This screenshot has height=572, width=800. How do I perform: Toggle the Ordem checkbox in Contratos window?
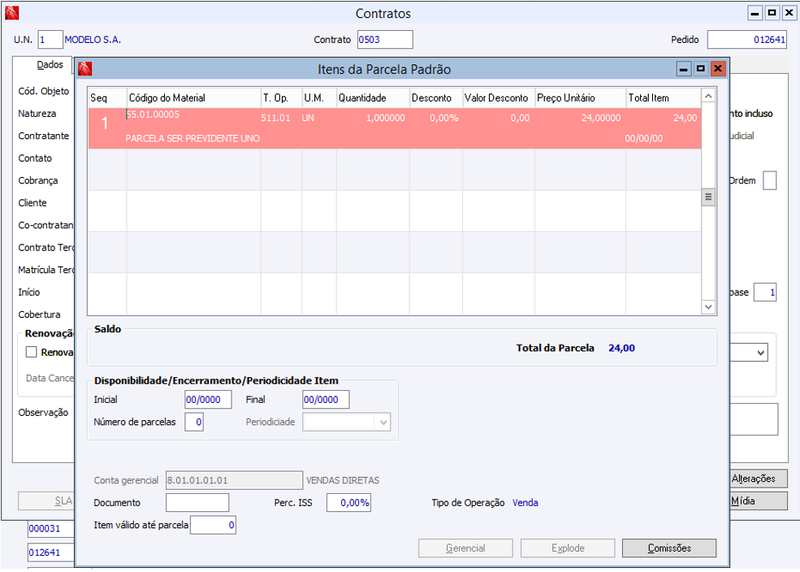tap(770, 181)
